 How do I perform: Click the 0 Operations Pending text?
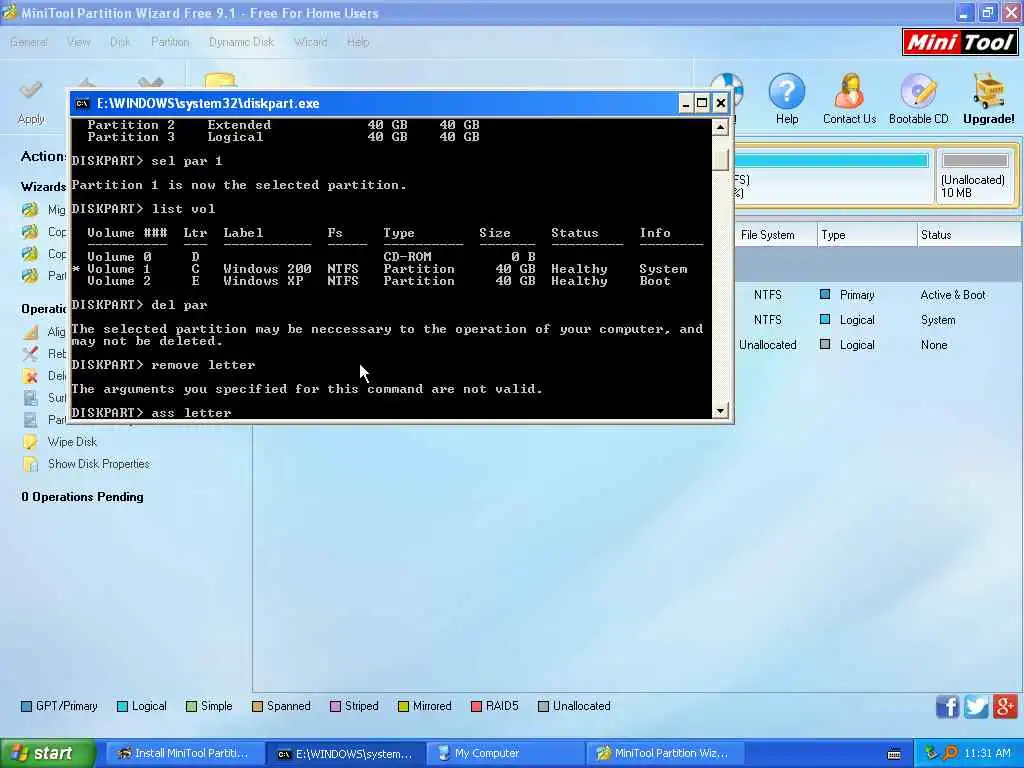pyautogui.click(x=82, y=497)
